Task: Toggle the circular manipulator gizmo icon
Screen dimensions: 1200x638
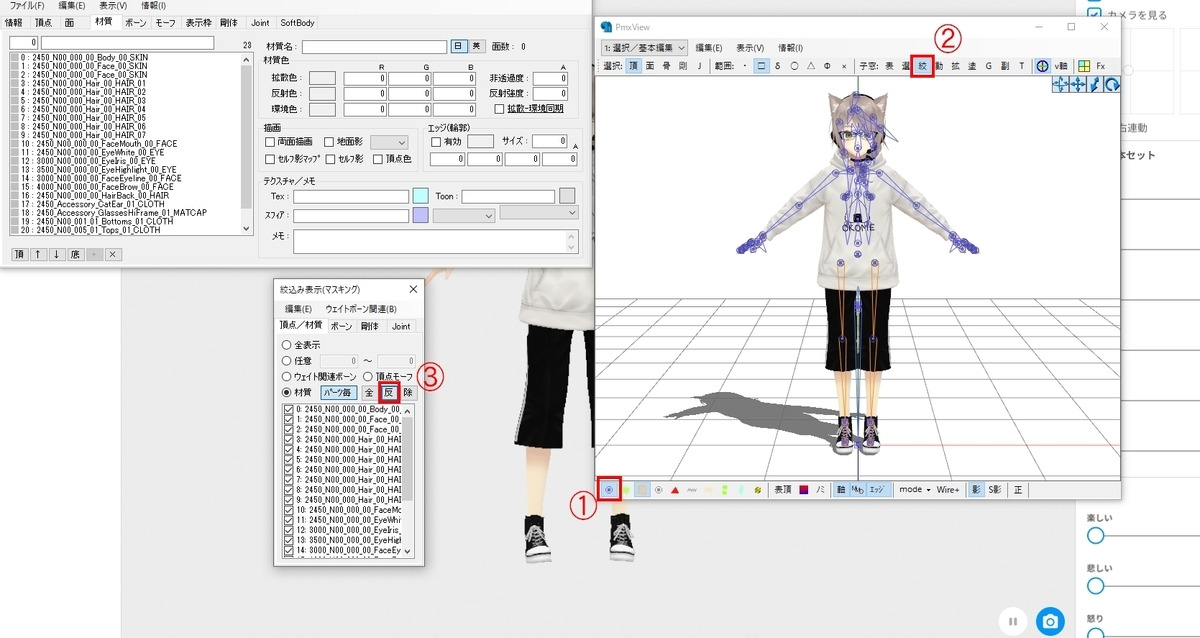Action: click(x=1041, y=65)
